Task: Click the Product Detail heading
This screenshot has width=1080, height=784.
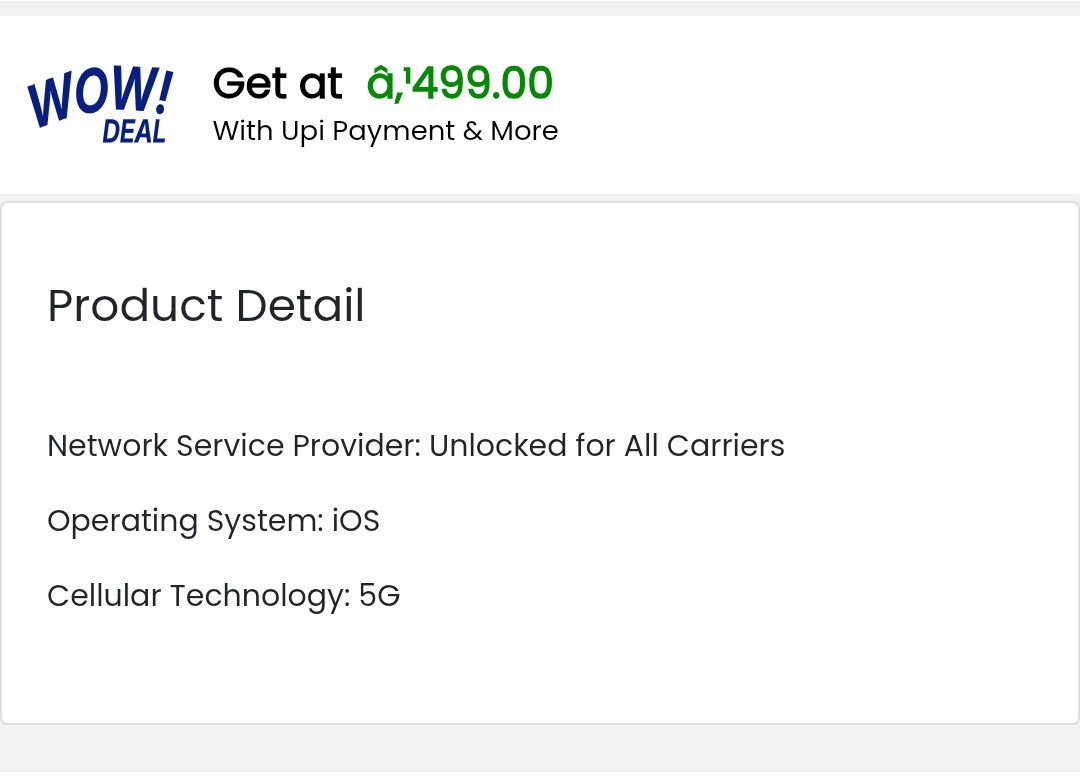Action: pyautogui.click(x=206, y=305)
